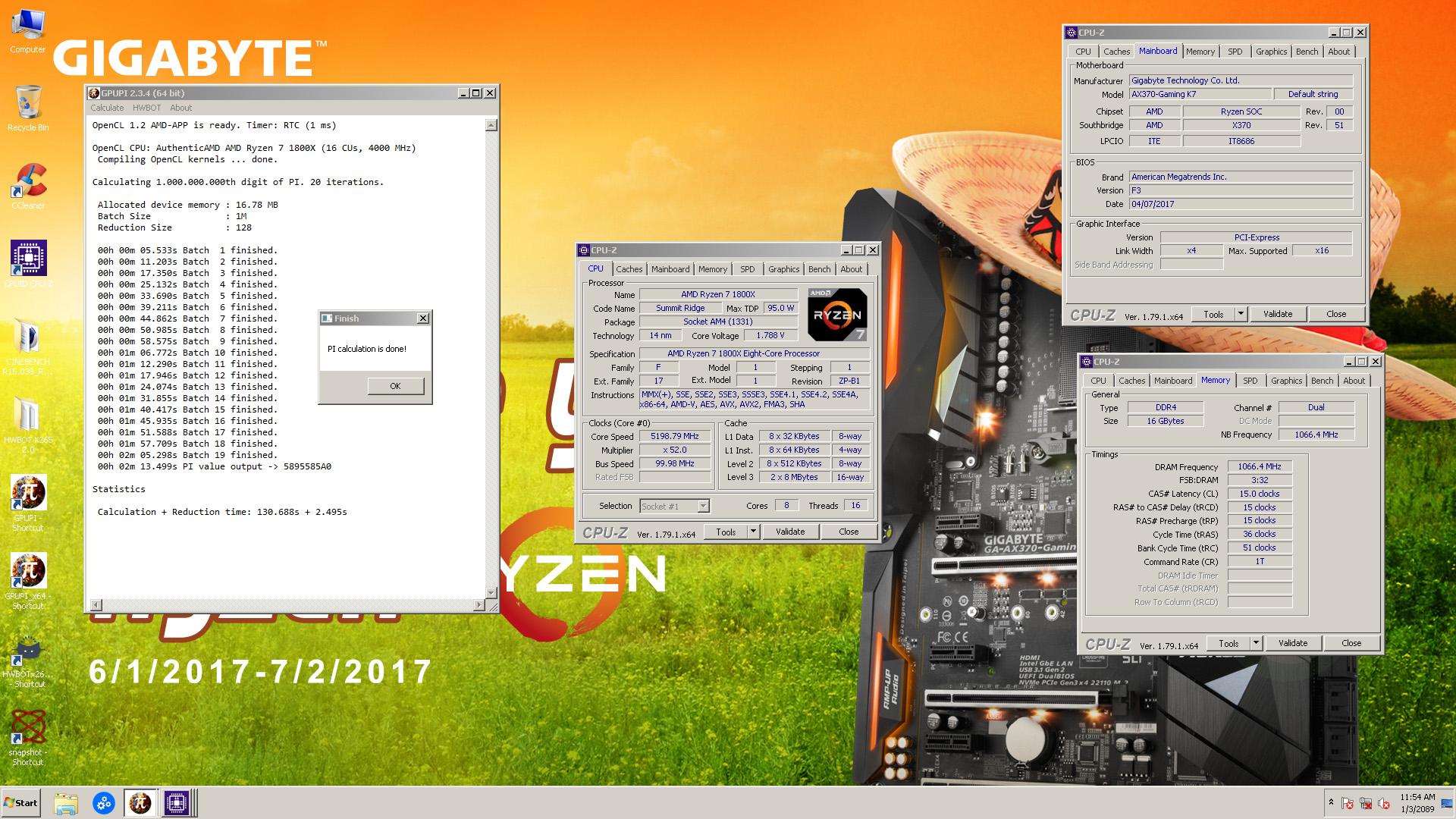
Task: Click the Ryzen 7 logo in CPU-Z
Action: pos(837,314)
